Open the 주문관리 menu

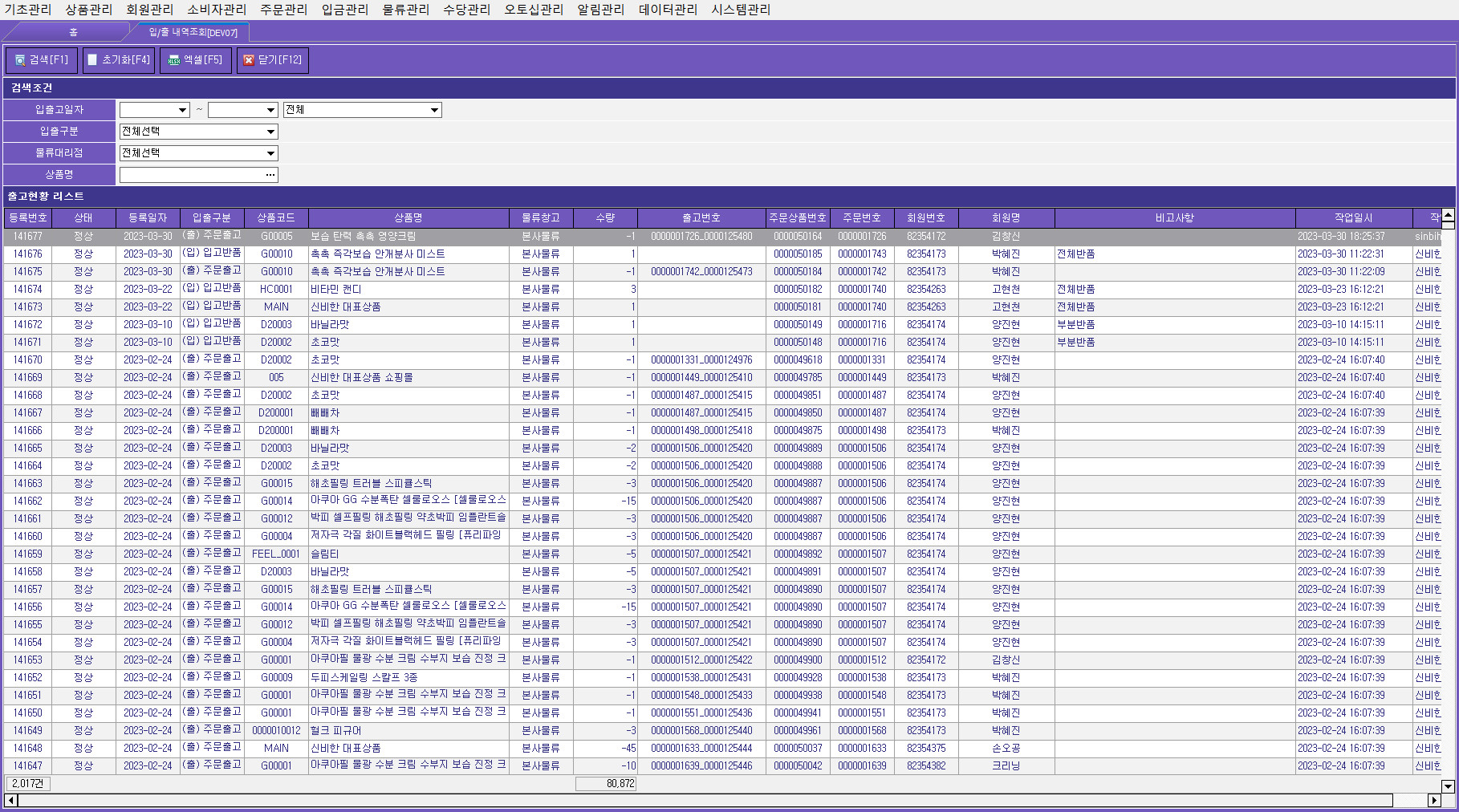[283, 10]
